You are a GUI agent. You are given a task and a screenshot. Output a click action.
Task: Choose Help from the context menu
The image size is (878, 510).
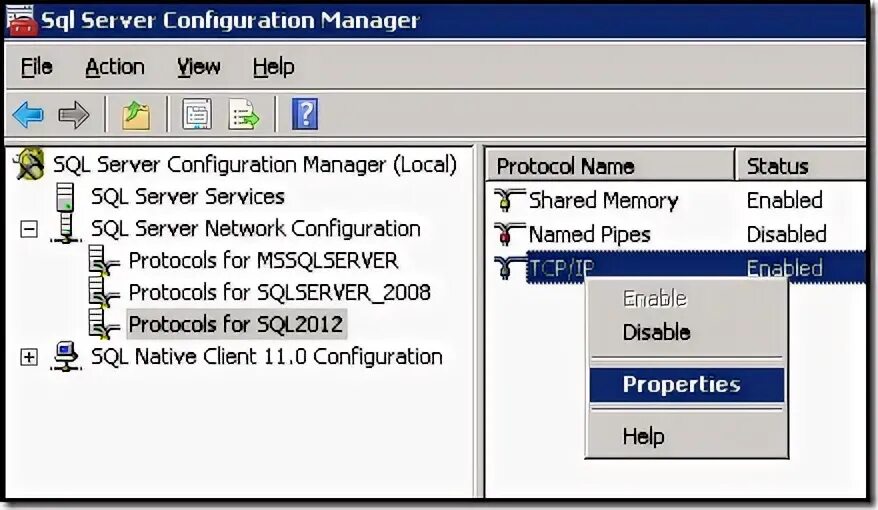click(x=686, y=436)
